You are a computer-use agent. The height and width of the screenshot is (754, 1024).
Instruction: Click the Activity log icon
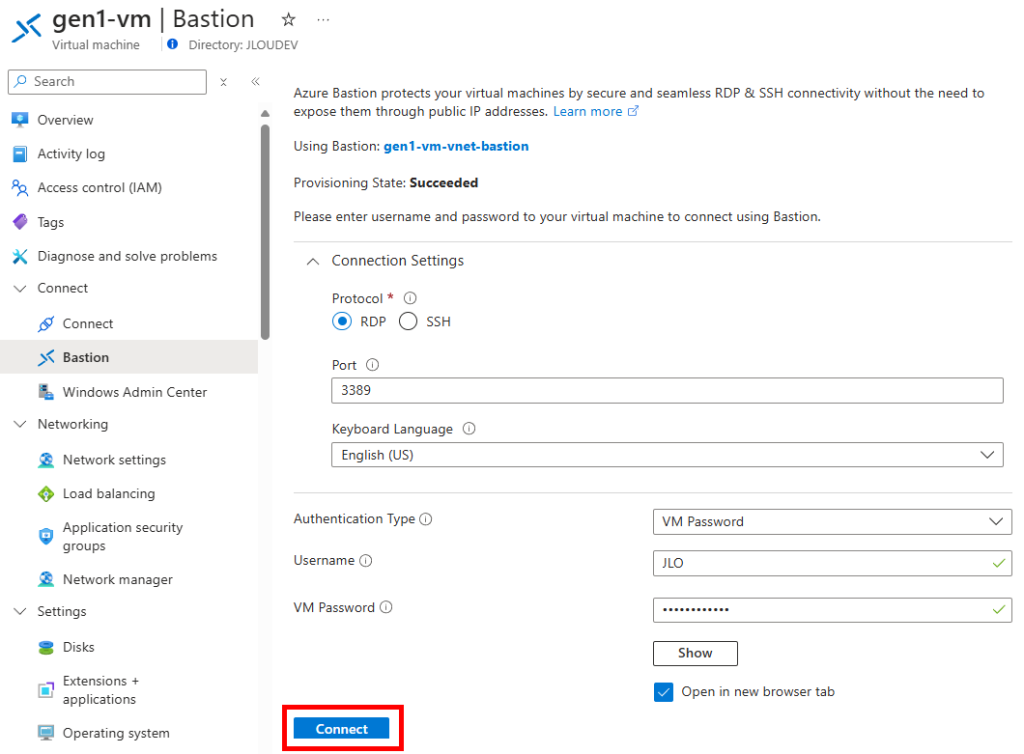click(20, 154)
